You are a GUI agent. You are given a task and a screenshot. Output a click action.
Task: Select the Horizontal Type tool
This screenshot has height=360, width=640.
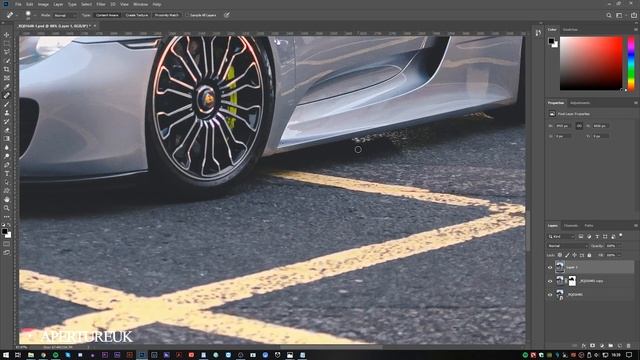(7, 173)
